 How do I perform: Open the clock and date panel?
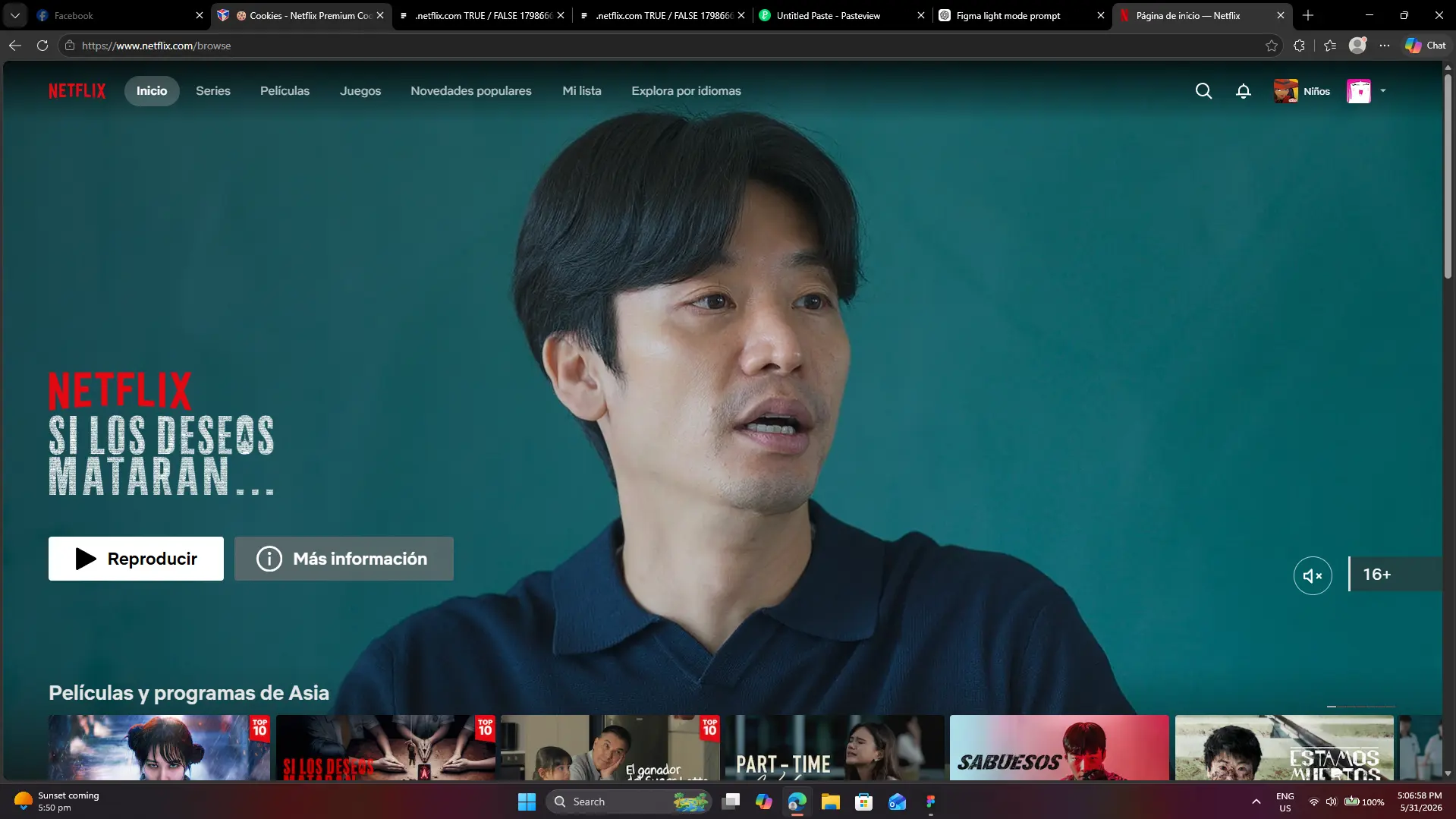click(1420, 802)
